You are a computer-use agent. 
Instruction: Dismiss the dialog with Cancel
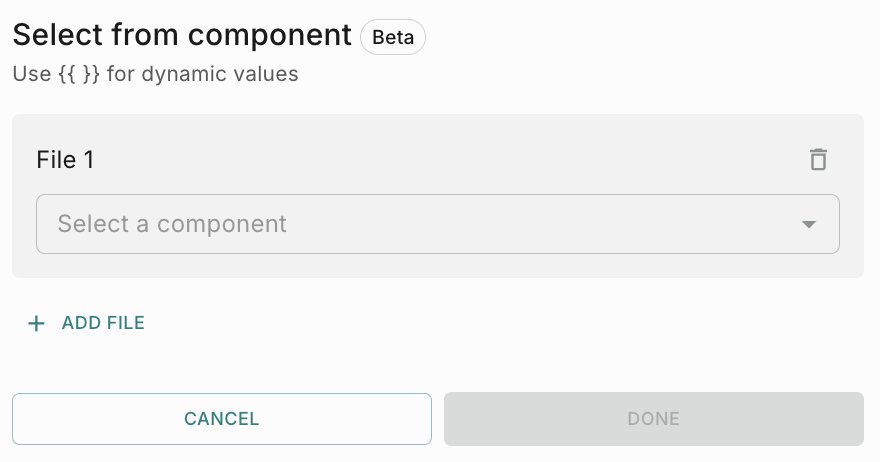(221, 419)
